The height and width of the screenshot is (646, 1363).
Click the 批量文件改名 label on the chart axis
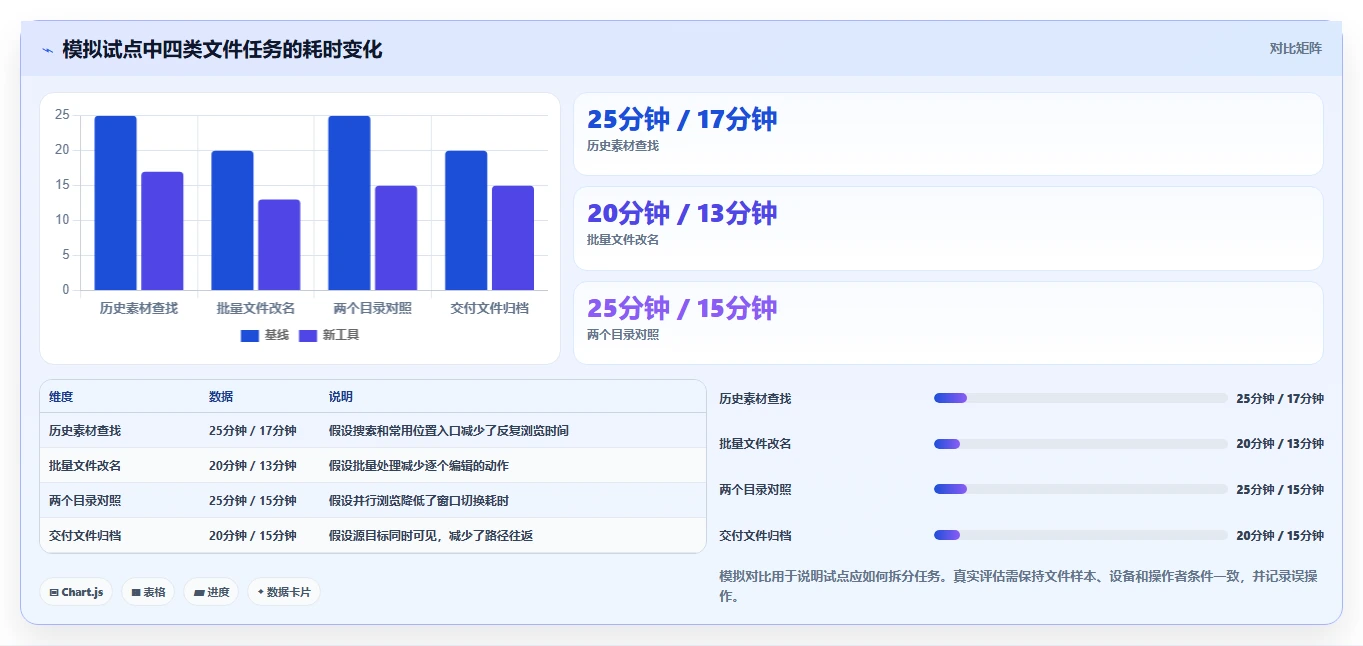256,308
